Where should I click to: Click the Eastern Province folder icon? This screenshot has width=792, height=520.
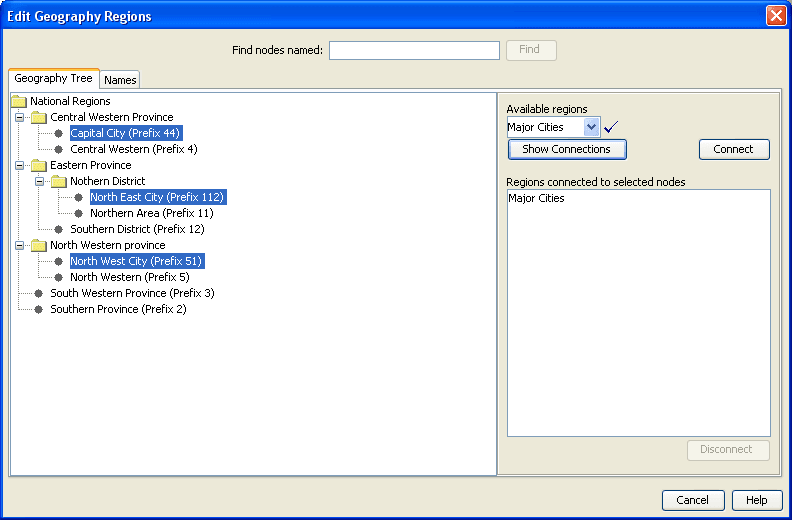pos(39,165)
